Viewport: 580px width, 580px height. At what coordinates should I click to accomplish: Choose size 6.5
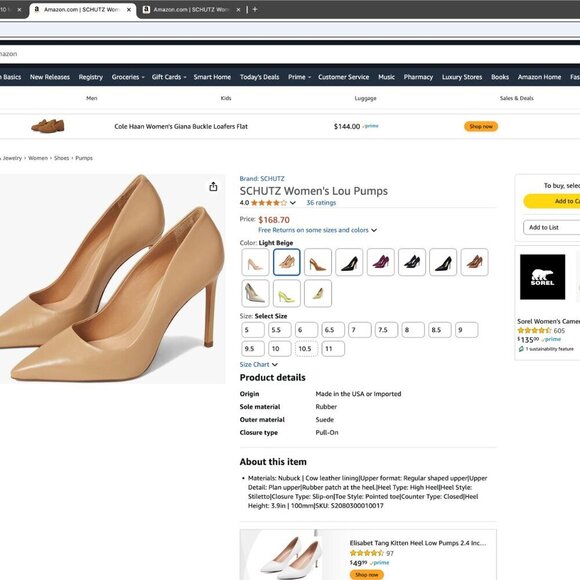coord(333,330)
